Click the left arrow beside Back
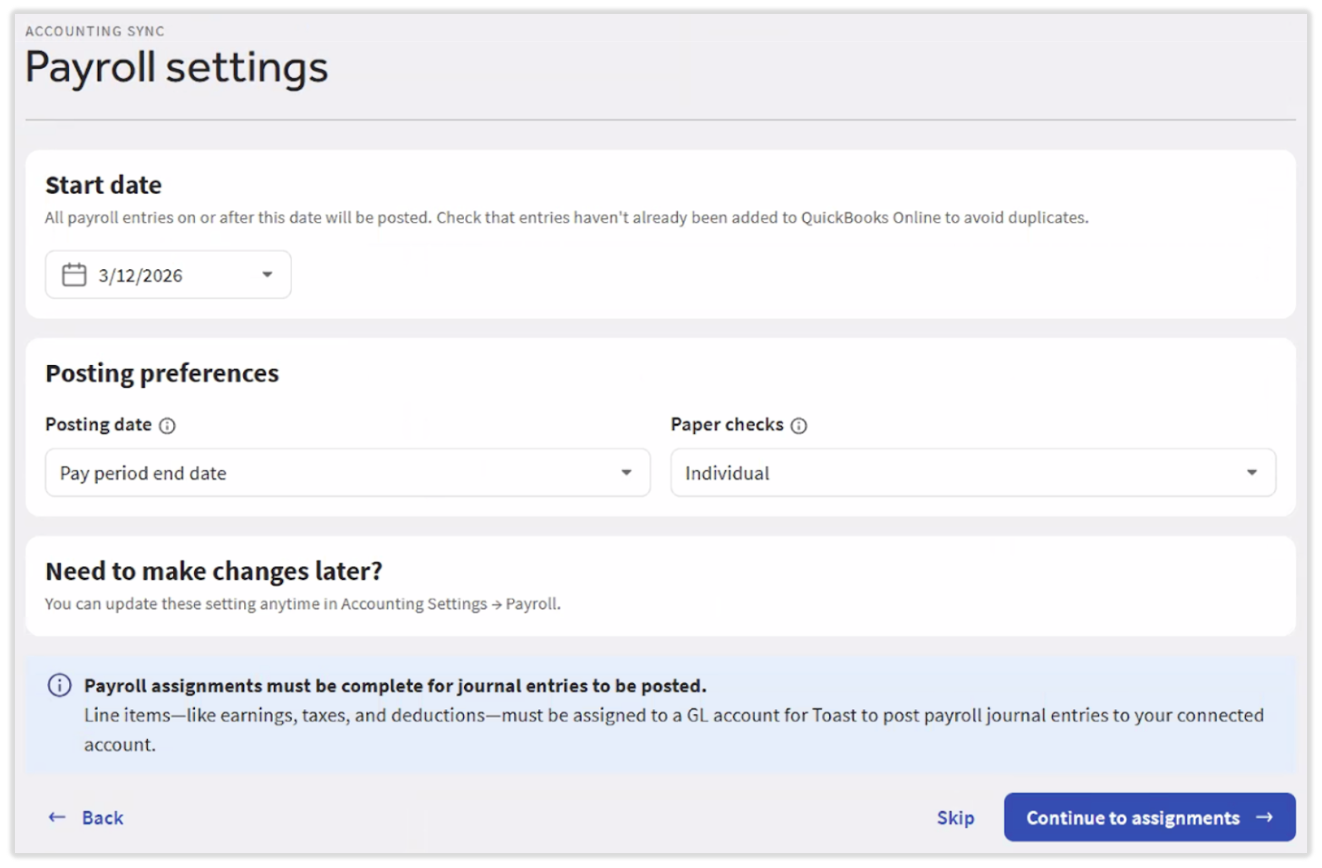Viewport: 1322px width, 868px height. [x=57, y=818]
